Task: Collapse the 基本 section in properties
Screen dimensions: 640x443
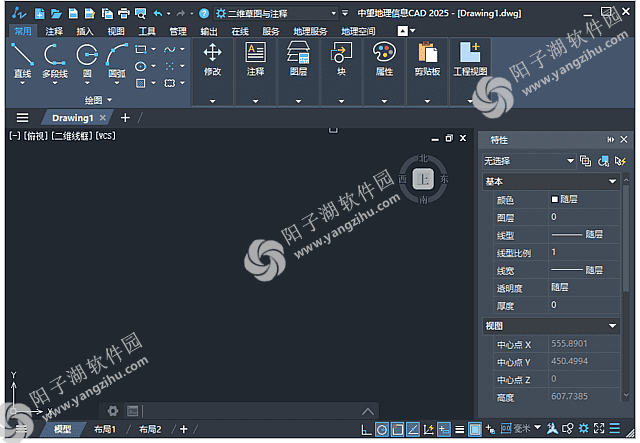Action: click(612, 181)
